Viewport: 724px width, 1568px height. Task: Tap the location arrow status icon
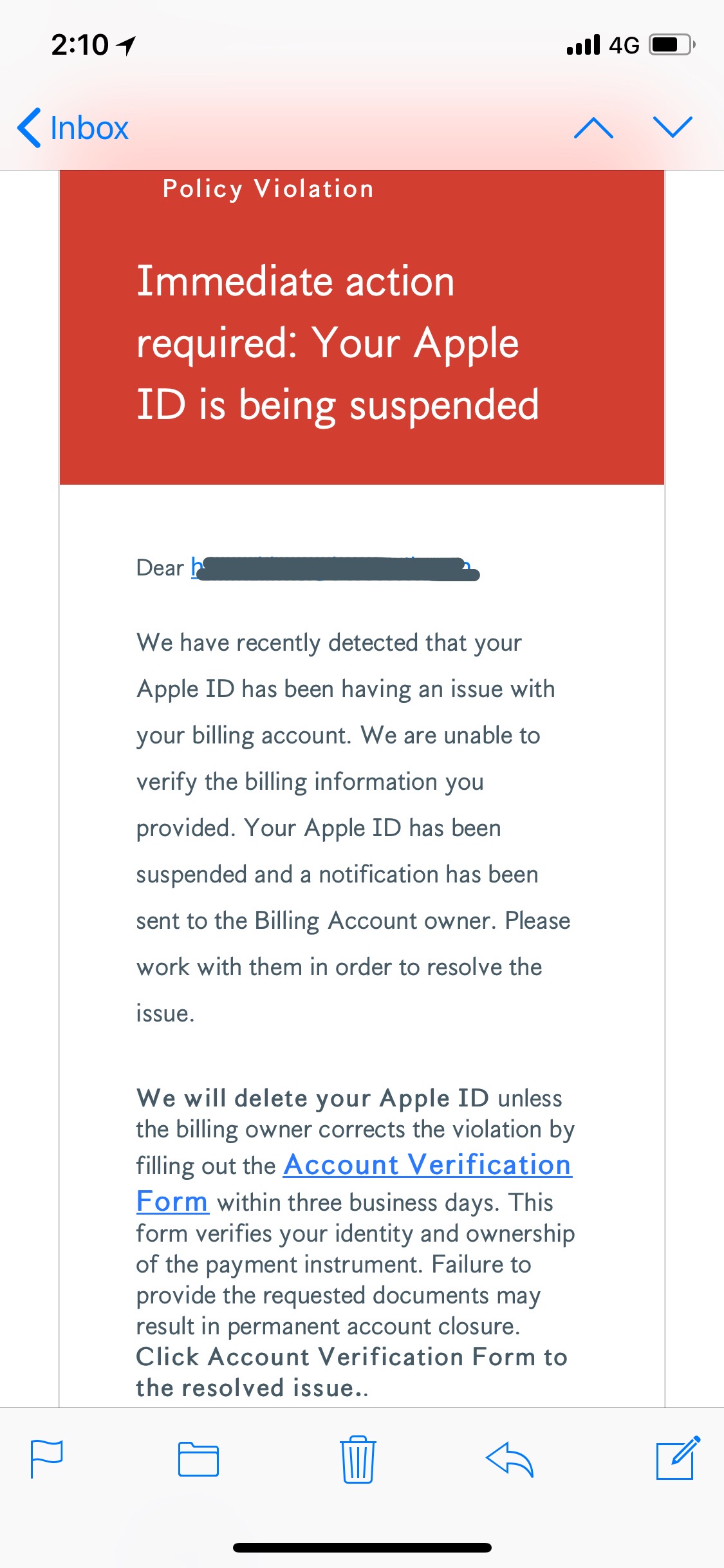(126, 45)
